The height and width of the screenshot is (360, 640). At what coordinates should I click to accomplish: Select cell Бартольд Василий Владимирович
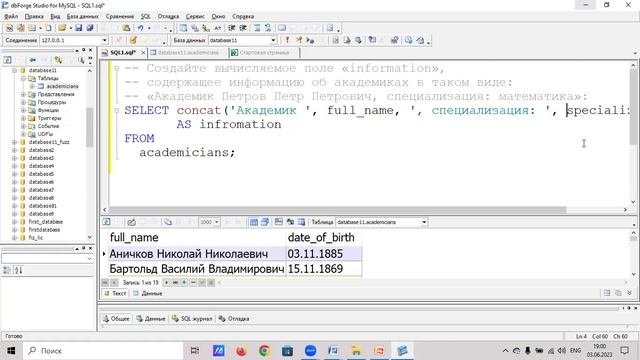tap(197, 269)
